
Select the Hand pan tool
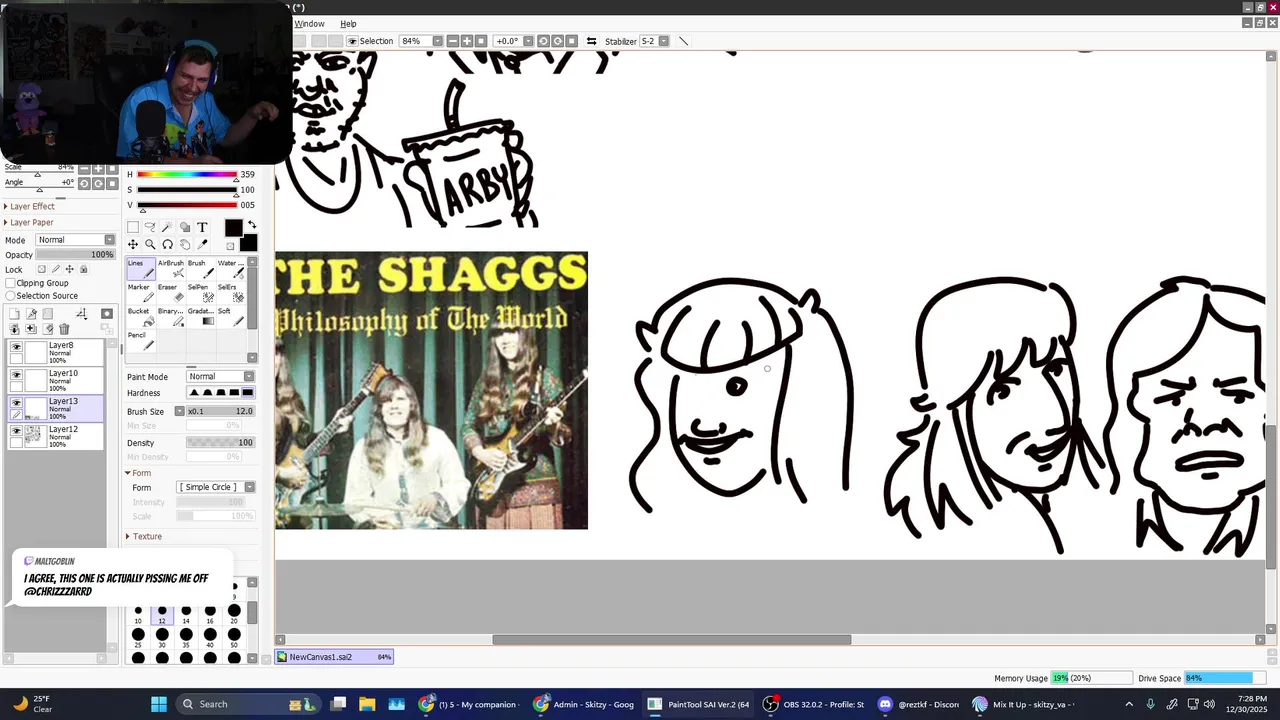[185, 244]
